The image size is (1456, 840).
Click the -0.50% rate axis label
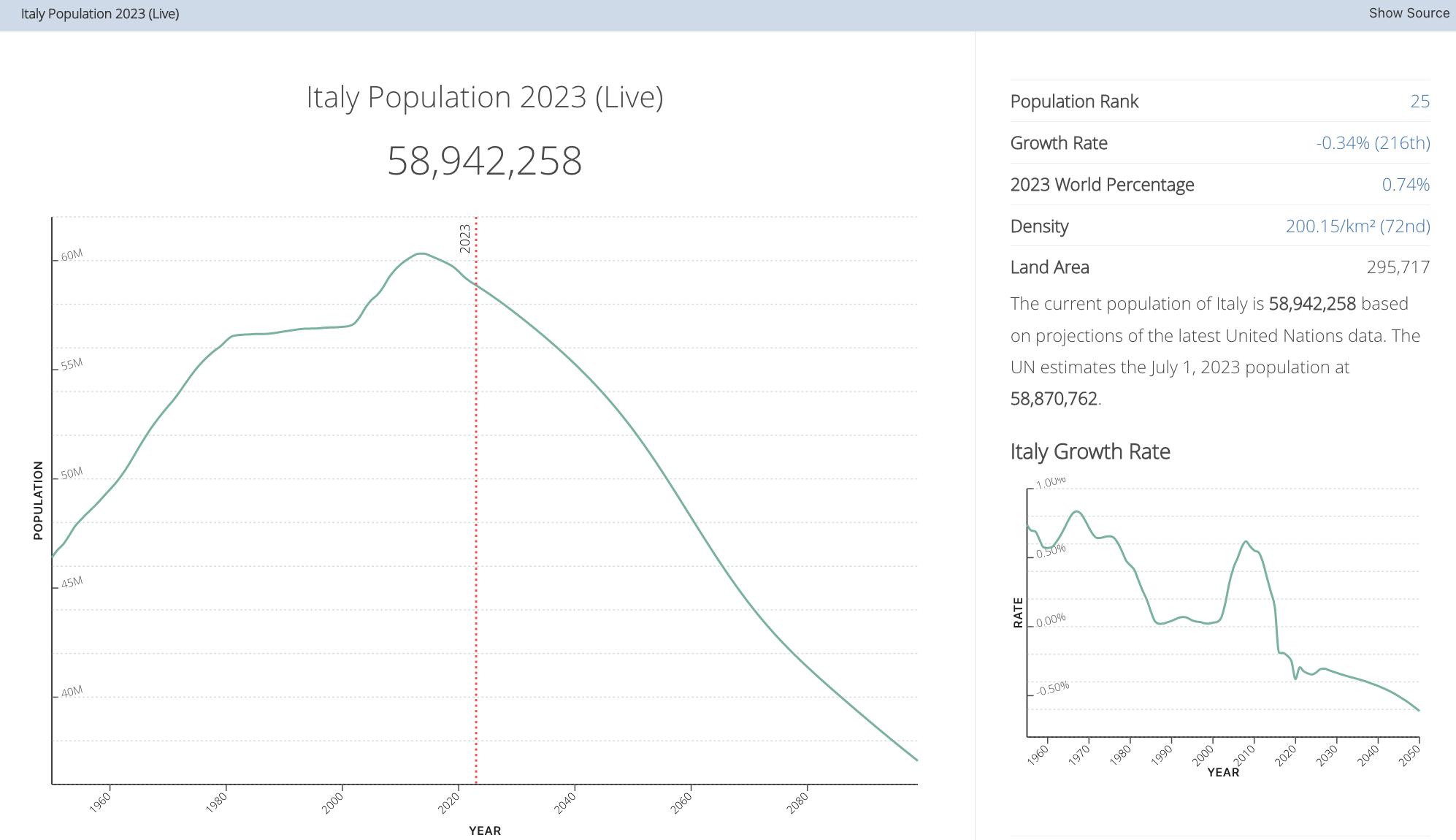click(x=1053, y=688)
